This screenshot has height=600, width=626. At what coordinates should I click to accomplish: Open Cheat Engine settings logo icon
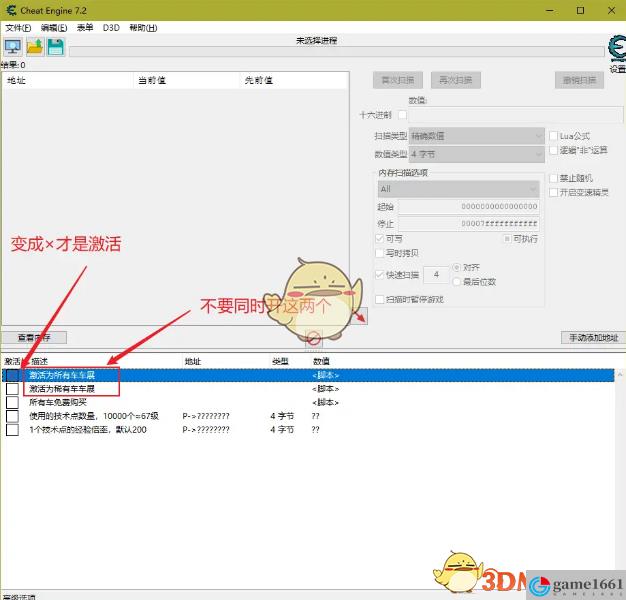click(617, 49)
